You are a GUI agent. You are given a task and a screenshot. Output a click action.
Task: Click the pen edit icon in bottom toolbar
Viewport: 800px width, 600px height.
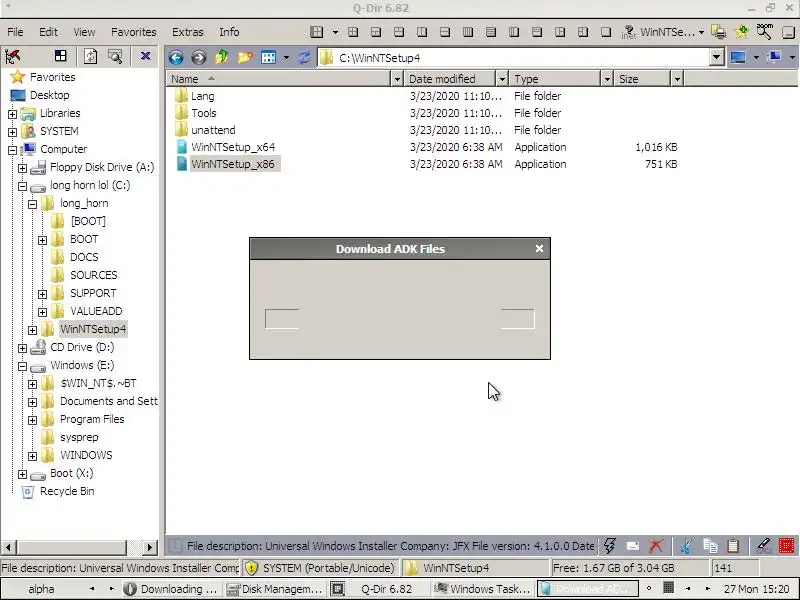(763, 545)
